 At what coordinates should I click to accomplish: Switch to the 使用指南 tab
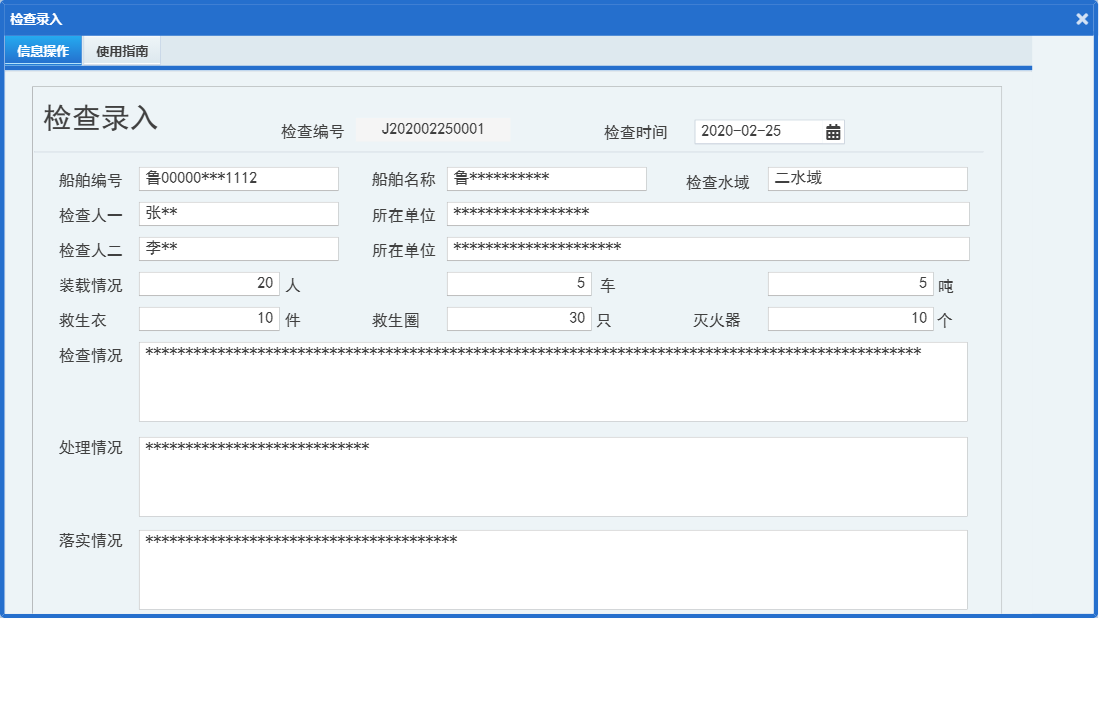coord(119,50)
